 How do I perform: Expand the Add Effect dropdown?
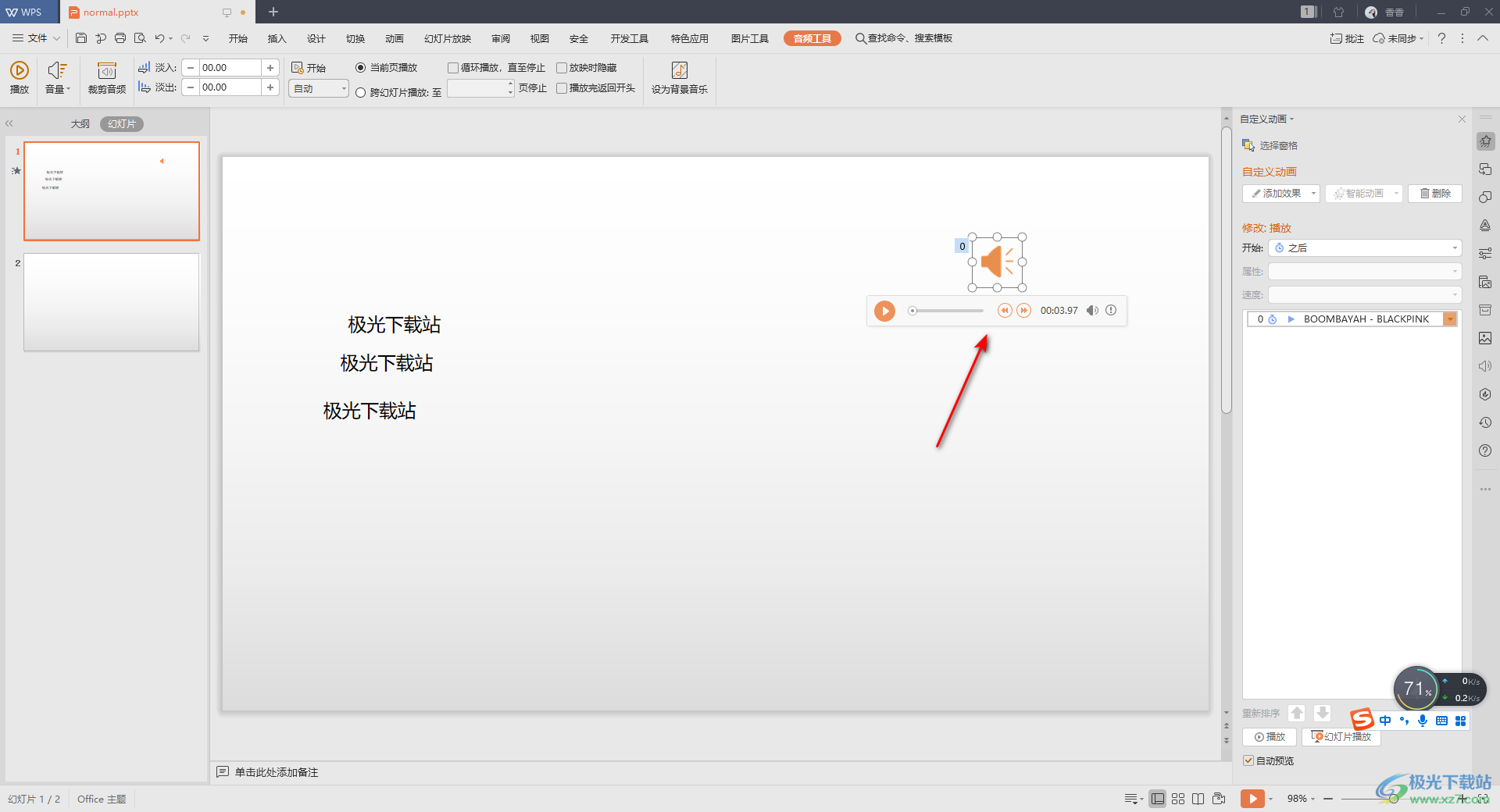[1313, 194]
